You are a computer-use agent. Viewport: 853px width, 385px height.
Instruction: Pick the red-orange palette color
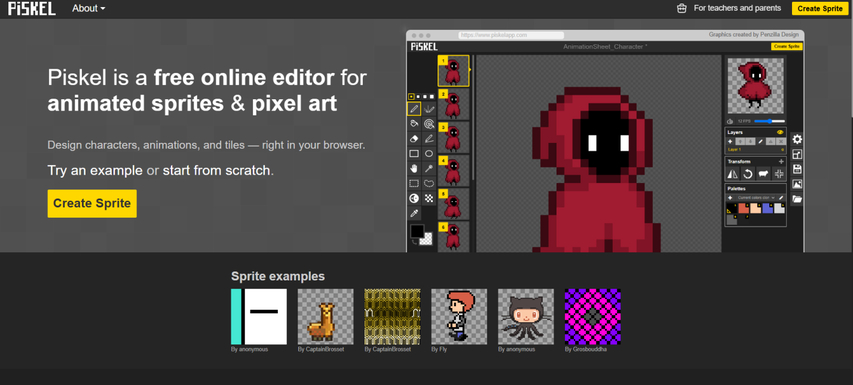(744, 208)
